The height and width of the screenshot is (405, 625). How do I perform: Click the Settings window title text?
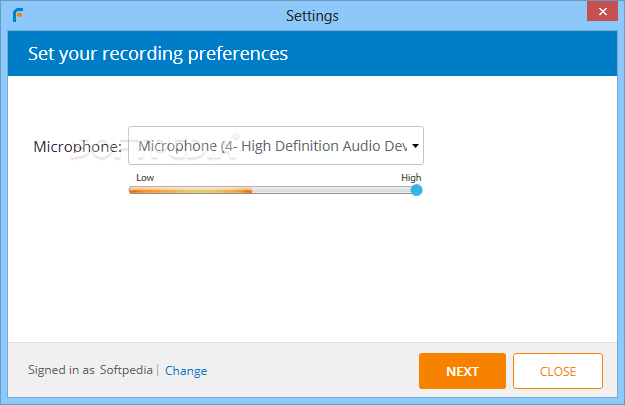click(x=312, y=16)
